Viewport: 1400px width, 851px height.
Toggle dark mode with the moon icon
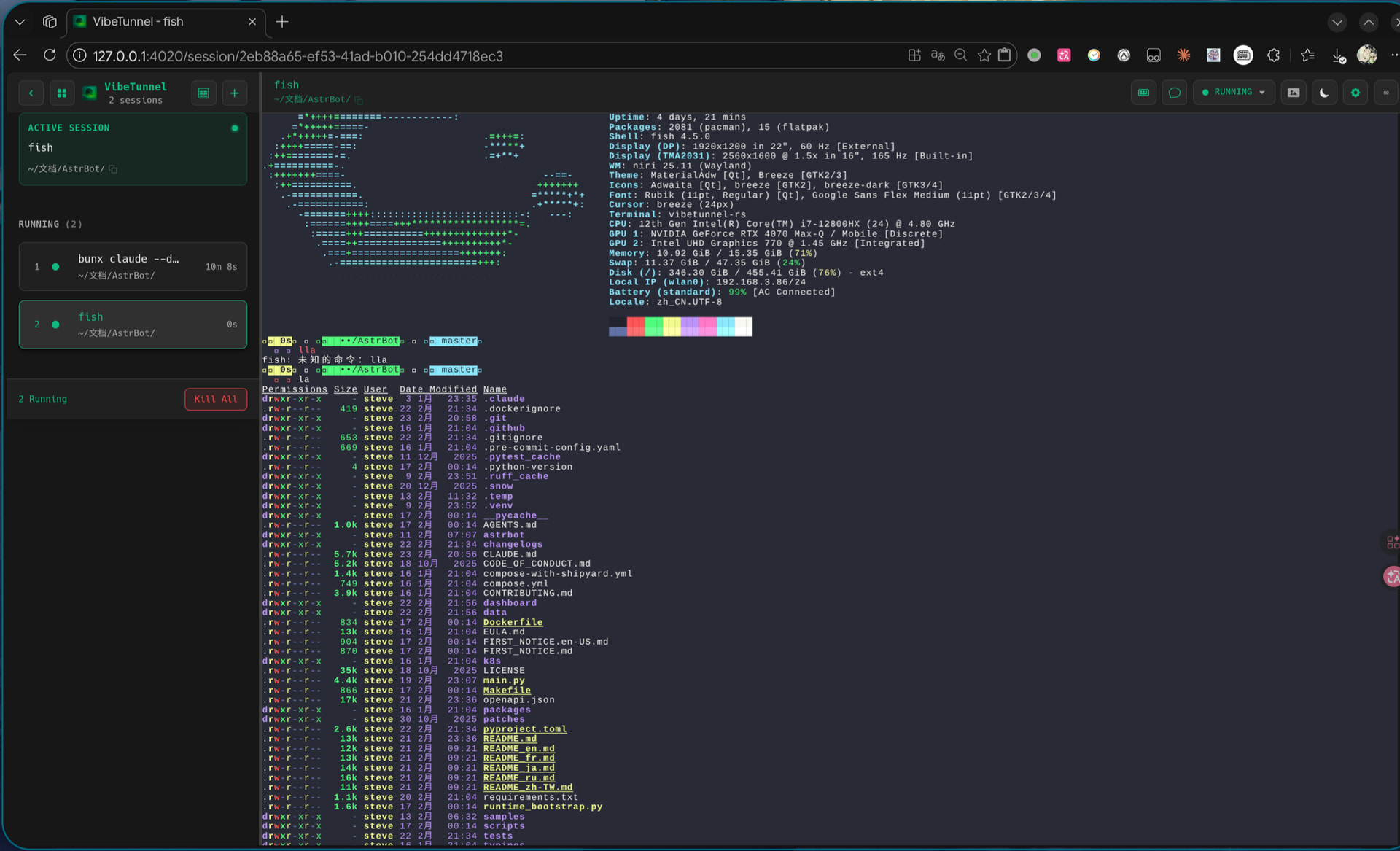point(1324,93)
